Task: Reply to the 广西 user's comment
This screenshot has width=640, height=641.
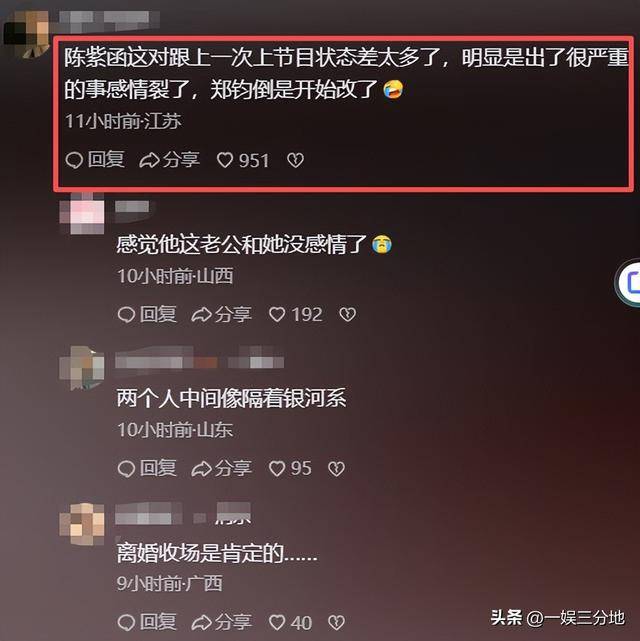Action: 147,622
